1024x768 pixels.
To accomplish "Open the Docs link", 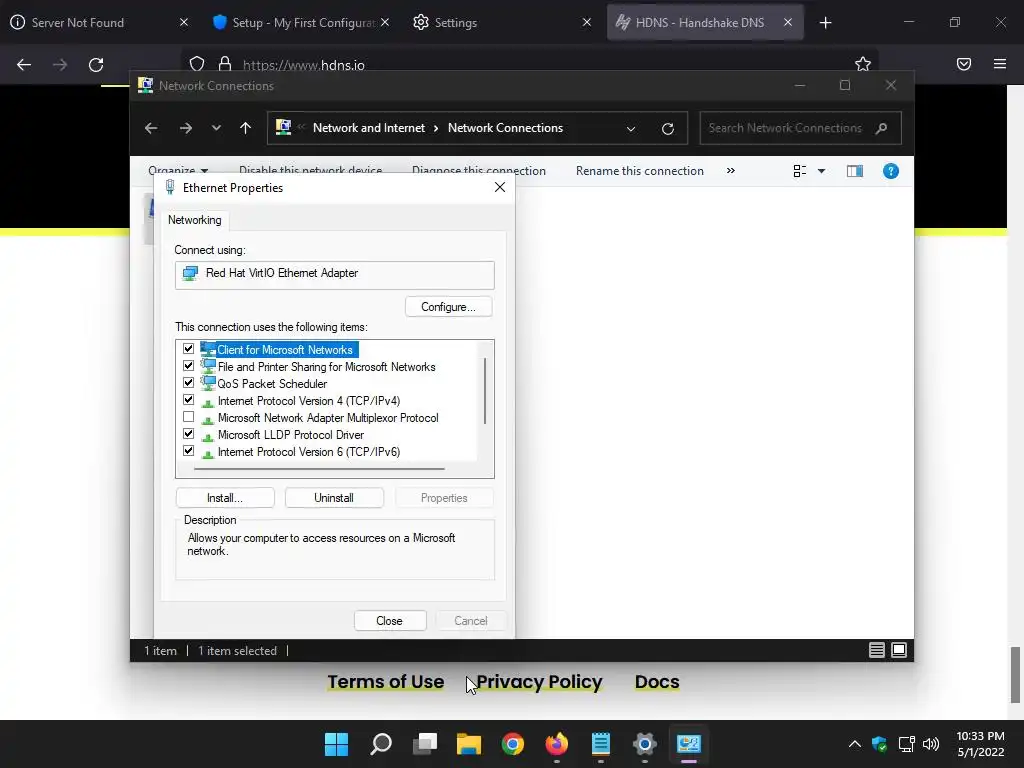I will [x=657, y=682].
